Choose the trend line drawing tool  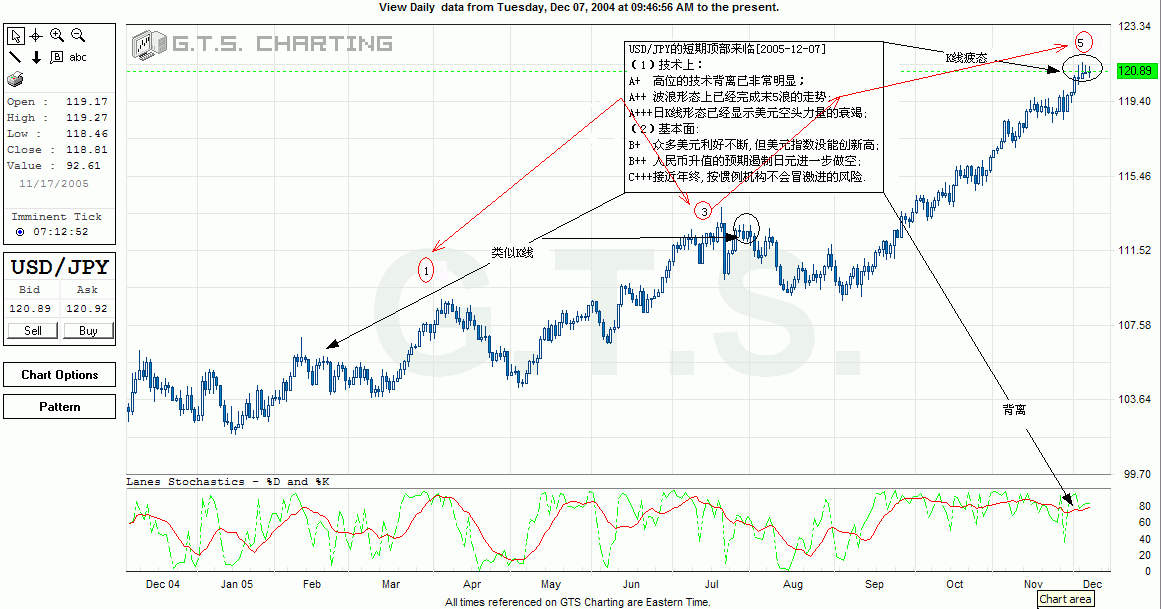(x=15, y=57)
